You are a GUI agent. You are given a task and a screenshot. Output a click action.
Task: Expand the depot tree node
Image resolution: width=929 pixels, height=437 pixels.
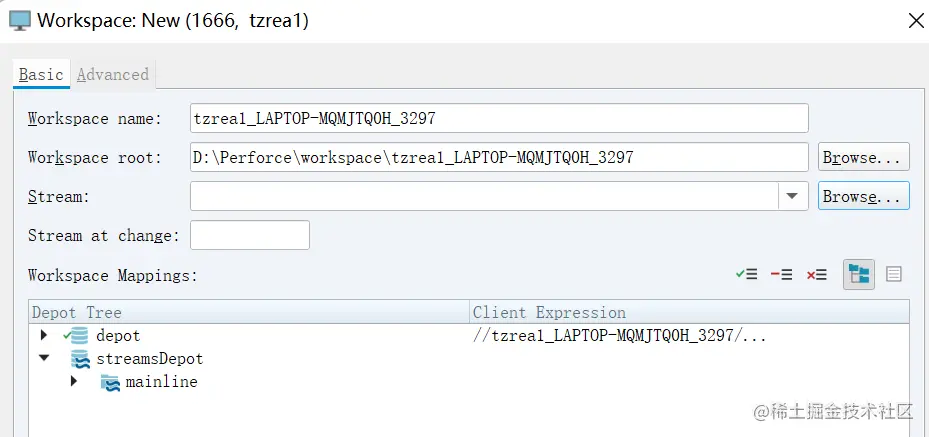click(x=43, y=335)
